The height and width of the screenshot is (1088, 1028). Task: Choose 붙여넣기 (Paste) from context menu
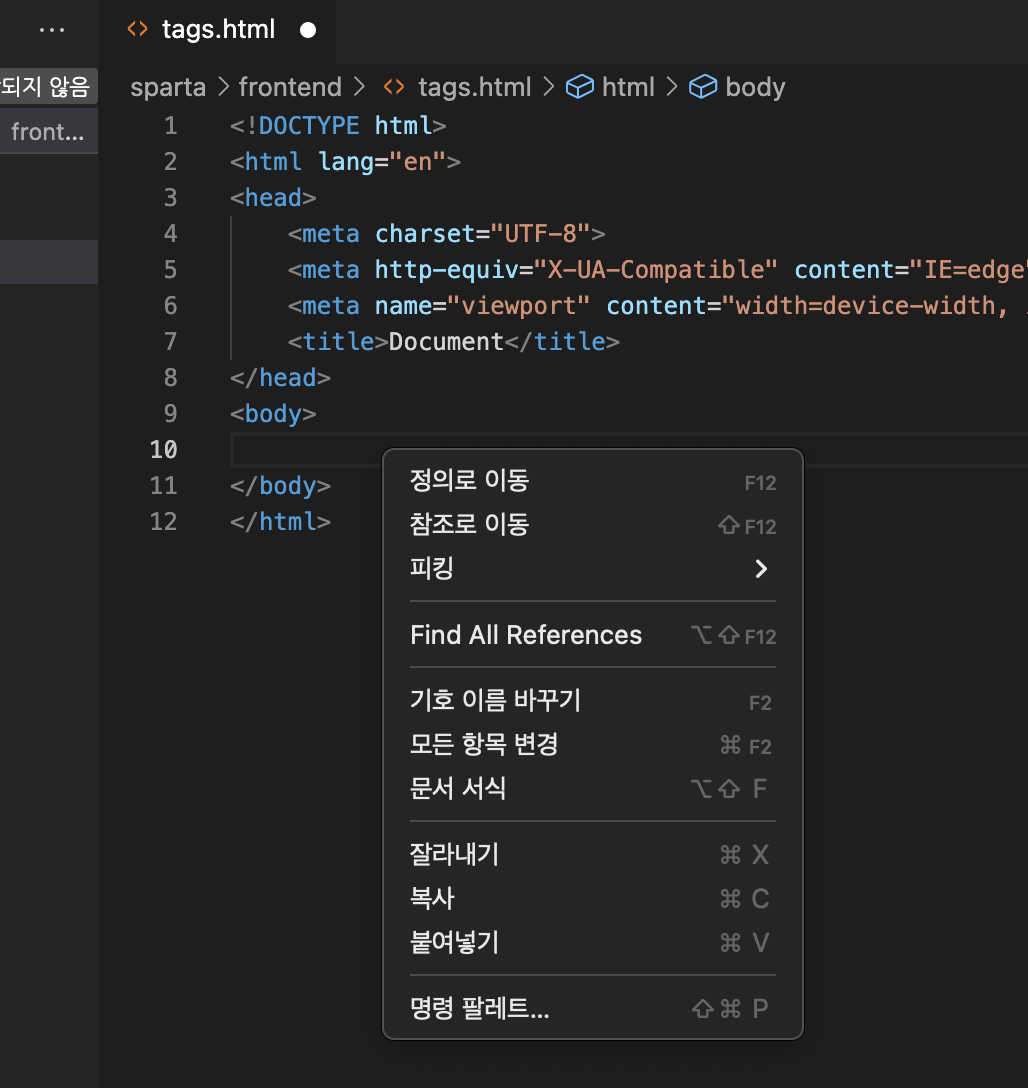(592, 942)
